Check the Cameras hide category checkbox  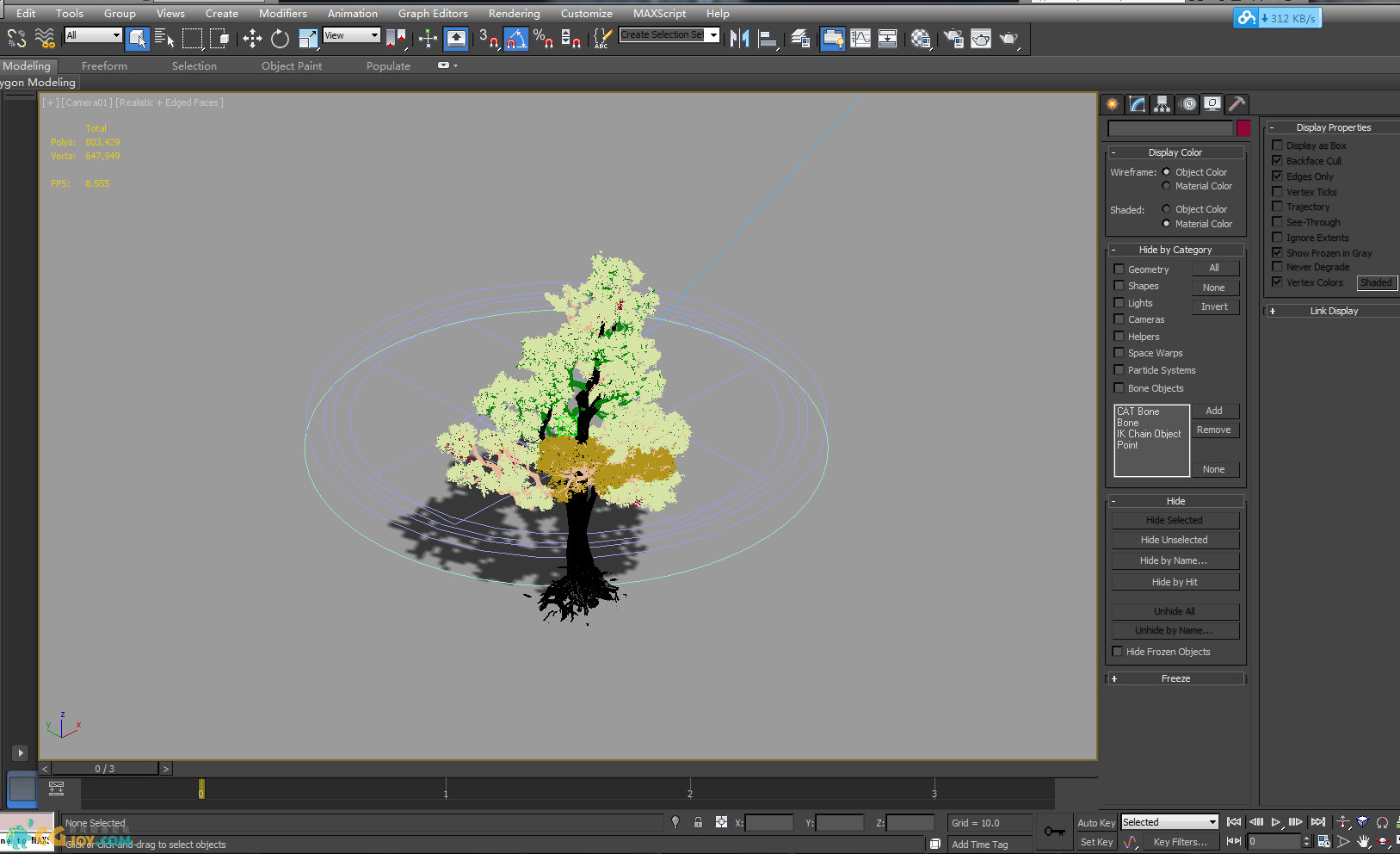pyautogui.click(x=1119, y=319)
